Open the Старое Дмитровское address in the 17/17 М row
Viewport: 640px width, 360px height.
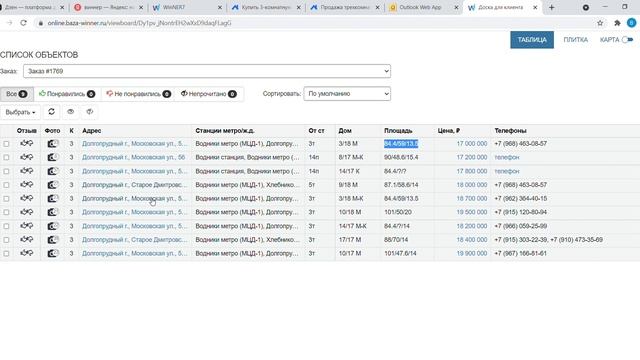click(x=135, y=240)
